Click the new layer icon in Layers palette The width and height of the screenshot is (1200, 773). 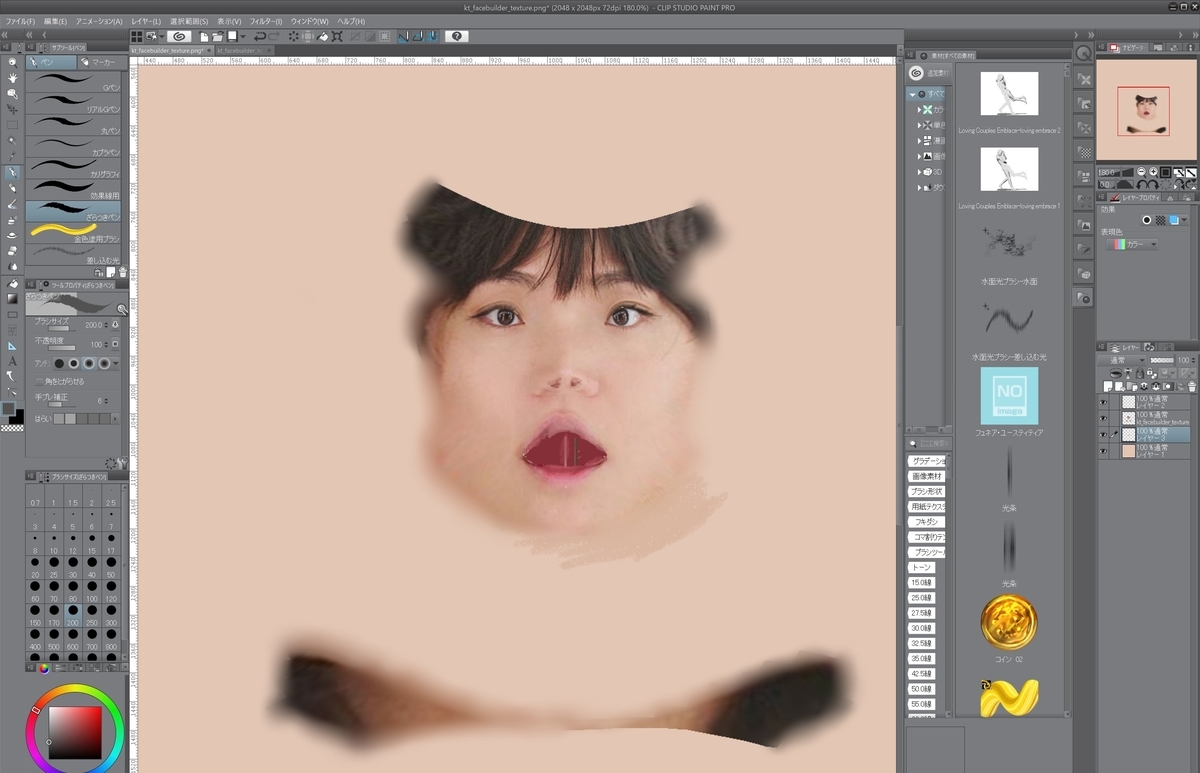1108,385
